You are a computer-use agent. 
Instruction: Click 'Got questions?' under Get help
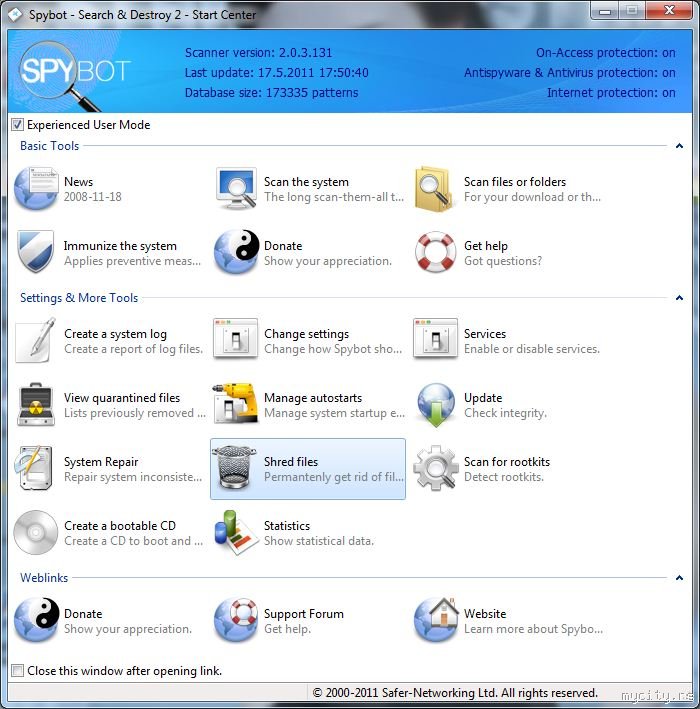click(x=503, y=261)
